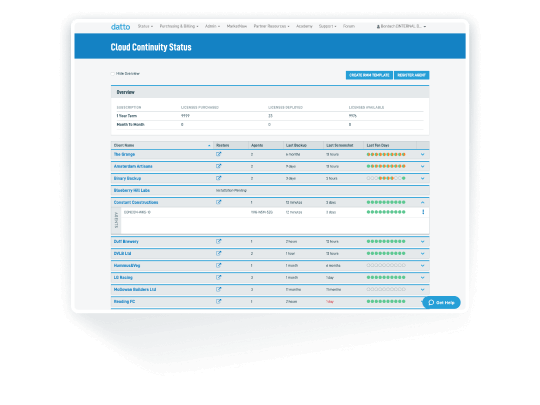Image resolution: width=540 pixels, height=405 pixels.
Task: Expand Binary Backup row
Action: [x=423, y=179]
